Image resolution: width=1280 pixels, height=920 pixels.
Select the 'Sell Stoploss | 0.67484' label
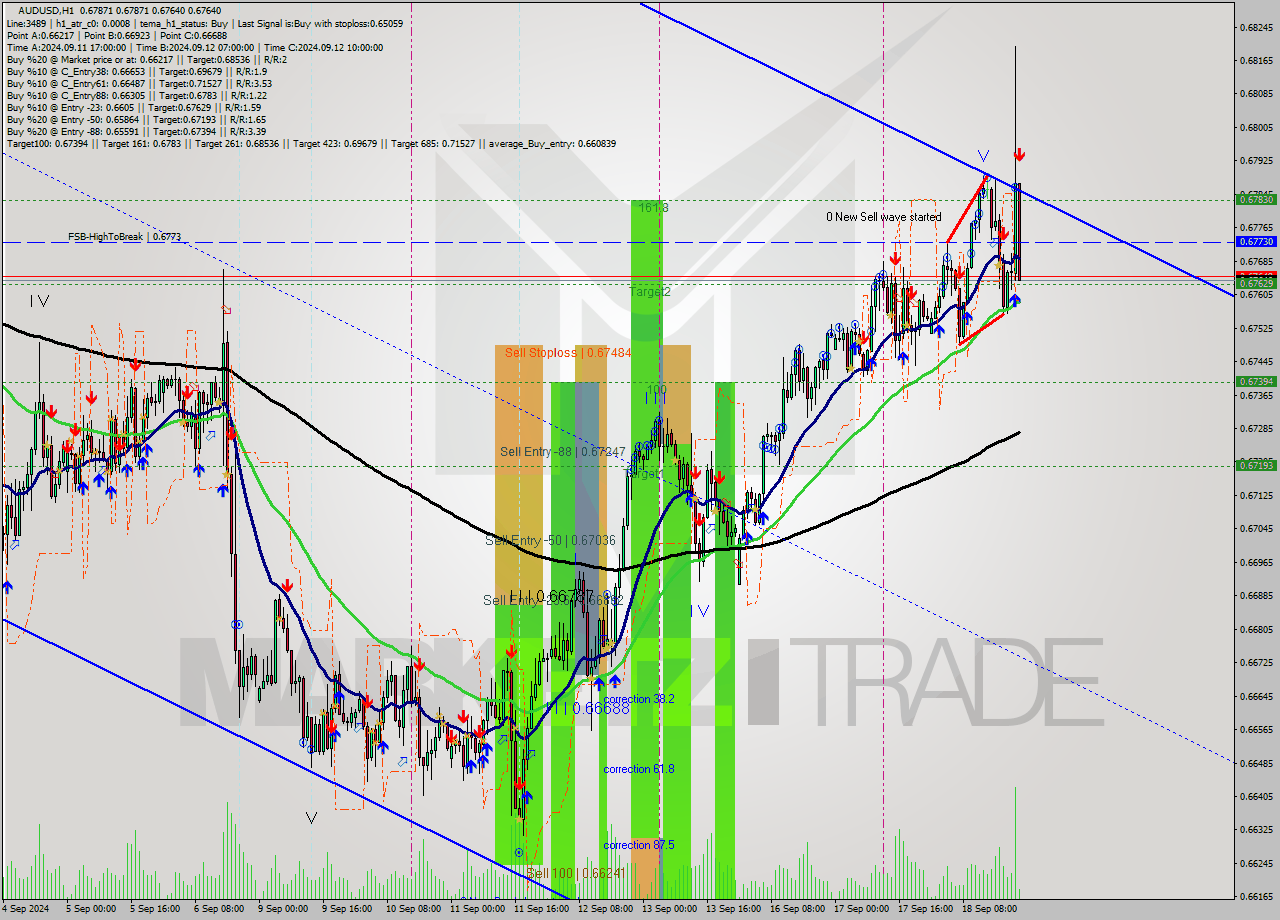[568, 352]
